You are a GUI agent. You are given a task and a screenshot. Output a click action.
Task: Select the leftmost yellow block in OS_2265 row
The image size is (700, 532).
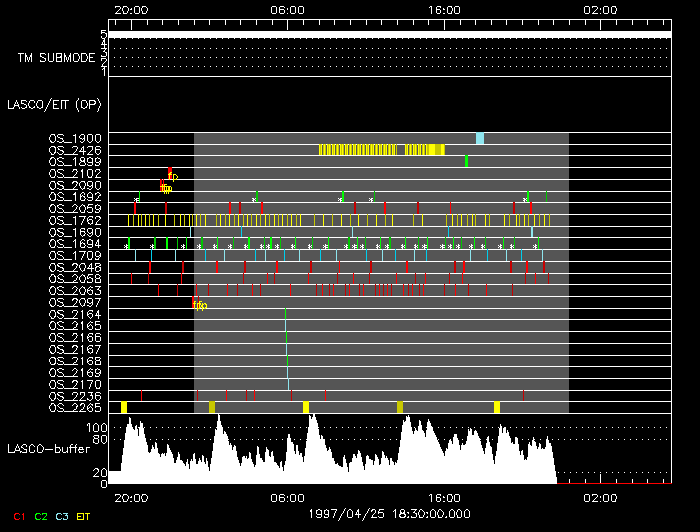(124, 407)
